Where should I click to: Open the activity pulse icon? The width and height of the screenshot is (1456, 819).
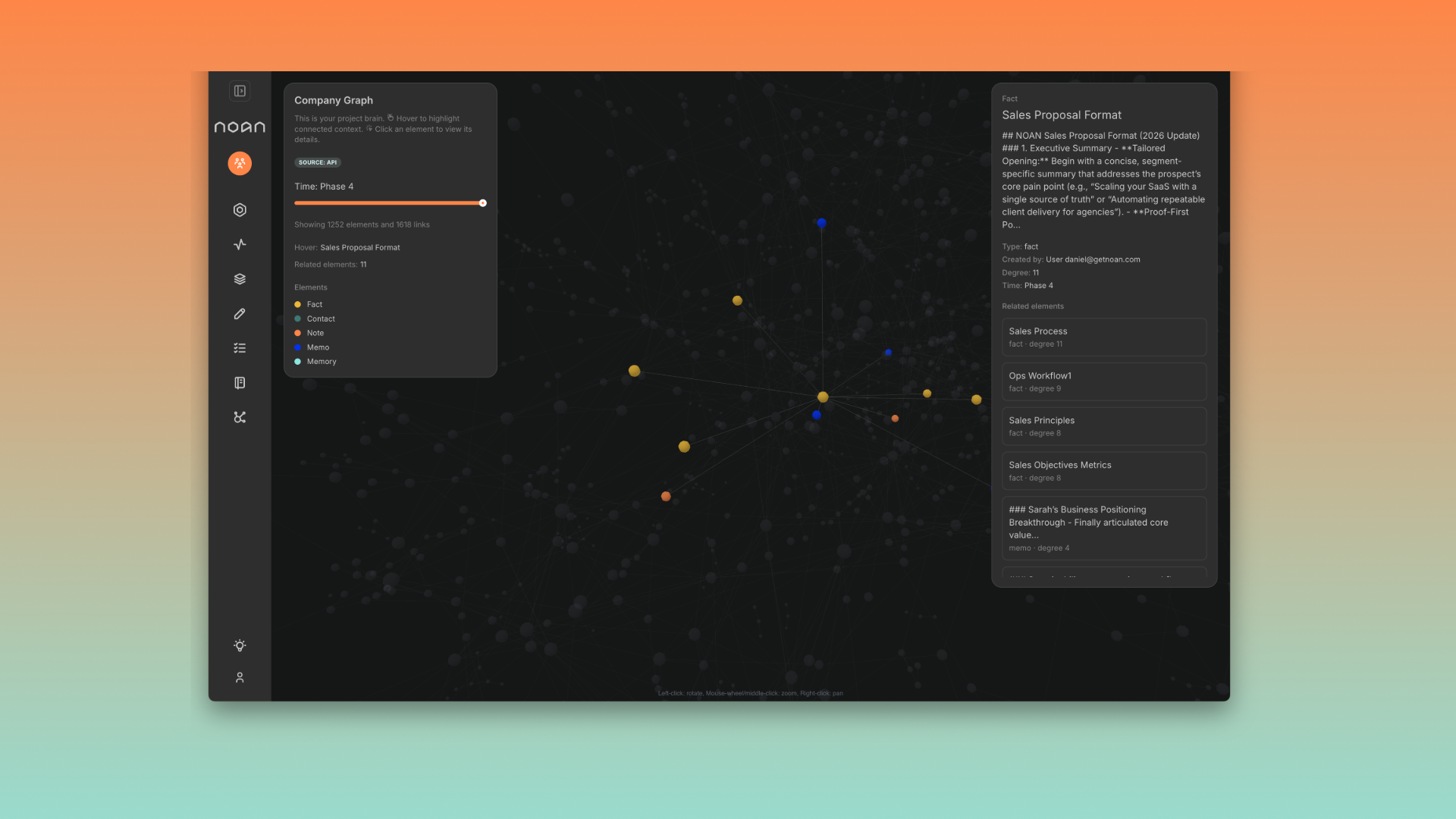240,244
